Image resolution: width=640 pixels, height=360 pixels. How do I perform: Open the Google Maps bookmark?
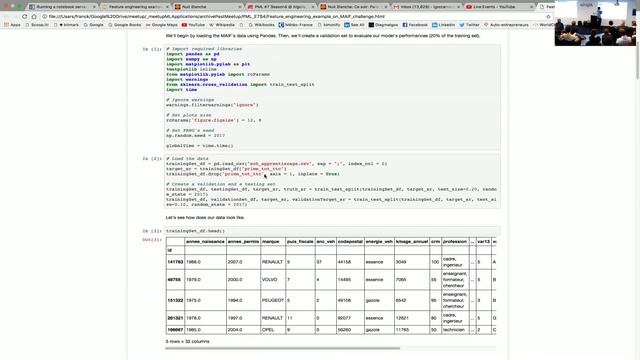(162, 25)
